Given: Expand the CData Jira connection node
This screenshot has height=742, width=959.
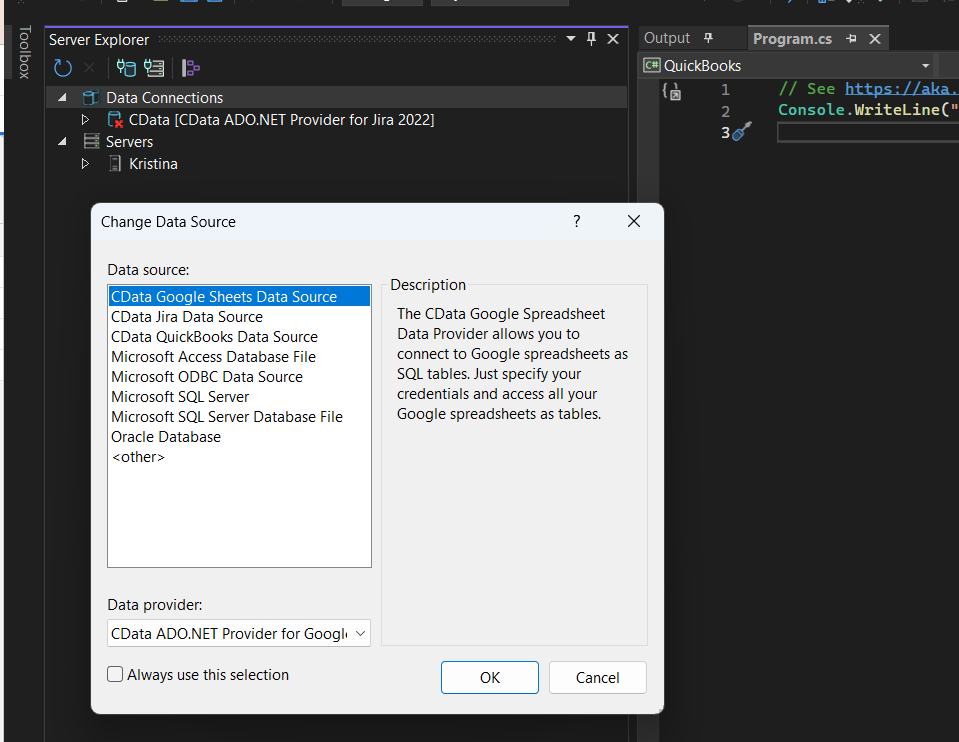Looking at the screenshot, I should [85, 120].
